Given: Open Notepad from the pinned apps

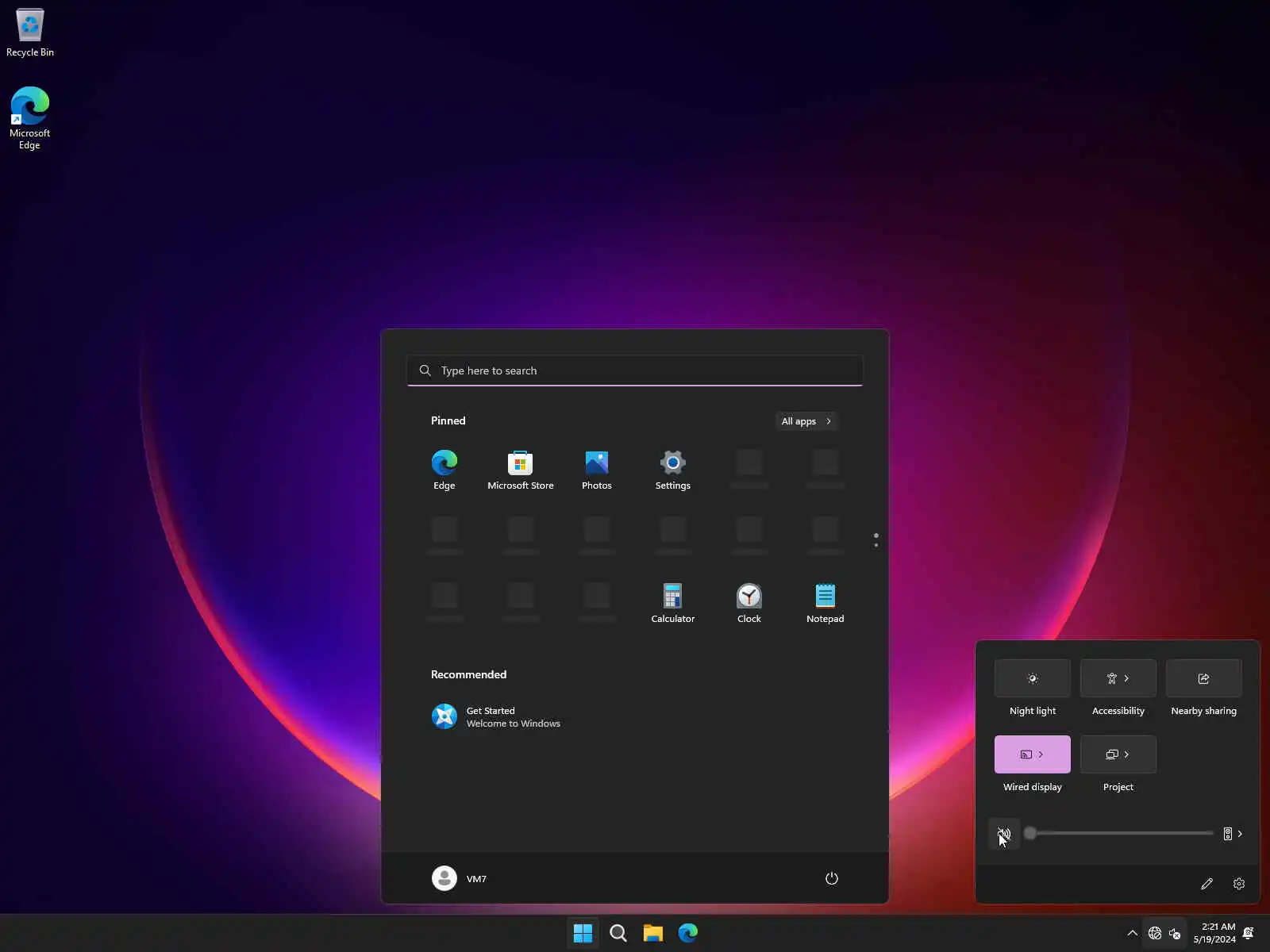Looking at the screenshot, I should (825, 603).
